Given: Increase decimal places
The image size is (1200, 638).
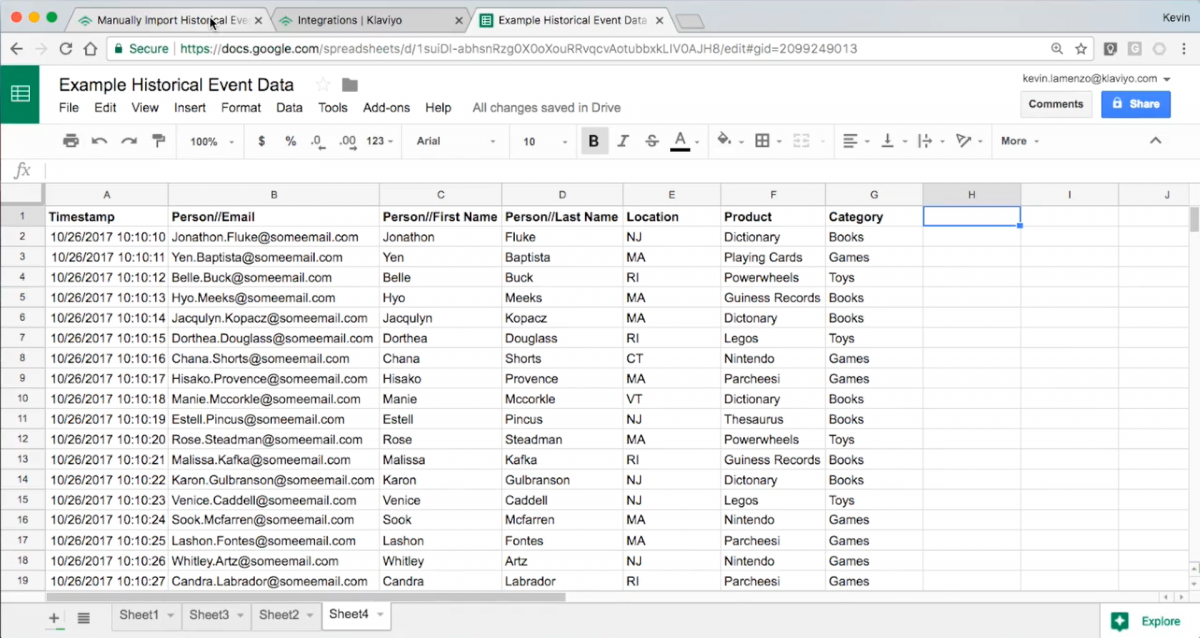Looking at the screenshot, I should (347, 141).
